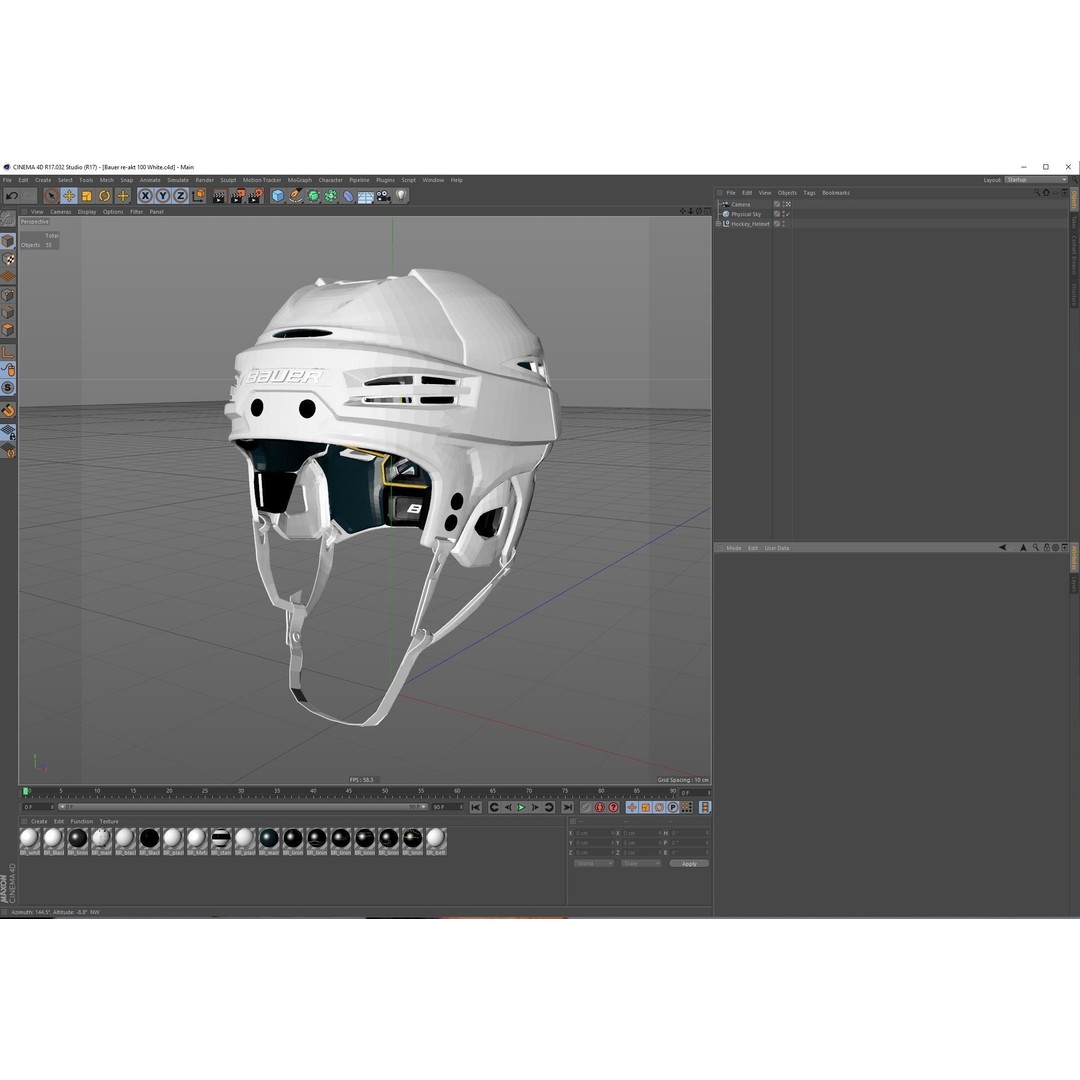
Task: Open Object Manager Bookmarks menu
Action: coord(835,193)
